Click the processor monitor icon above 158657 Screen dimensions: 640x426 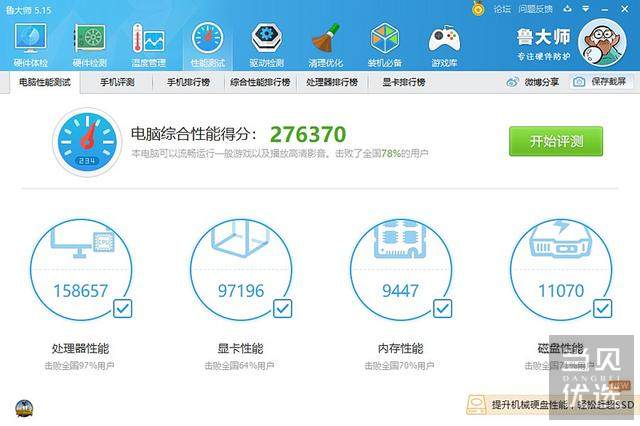[82, 242]
